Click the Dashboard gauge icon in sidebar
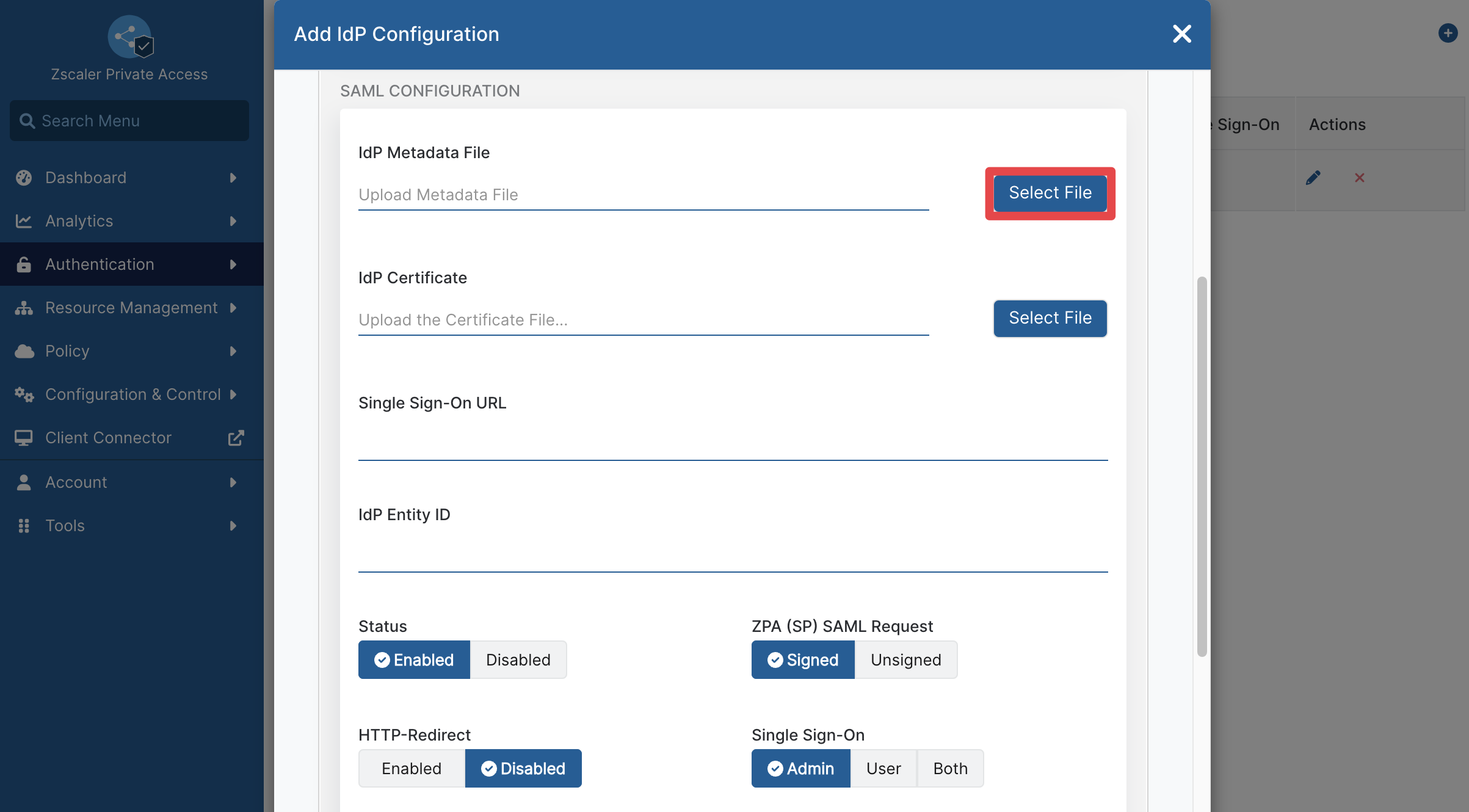This screenshot has width=1469, height=812. (x=24, y=178)
